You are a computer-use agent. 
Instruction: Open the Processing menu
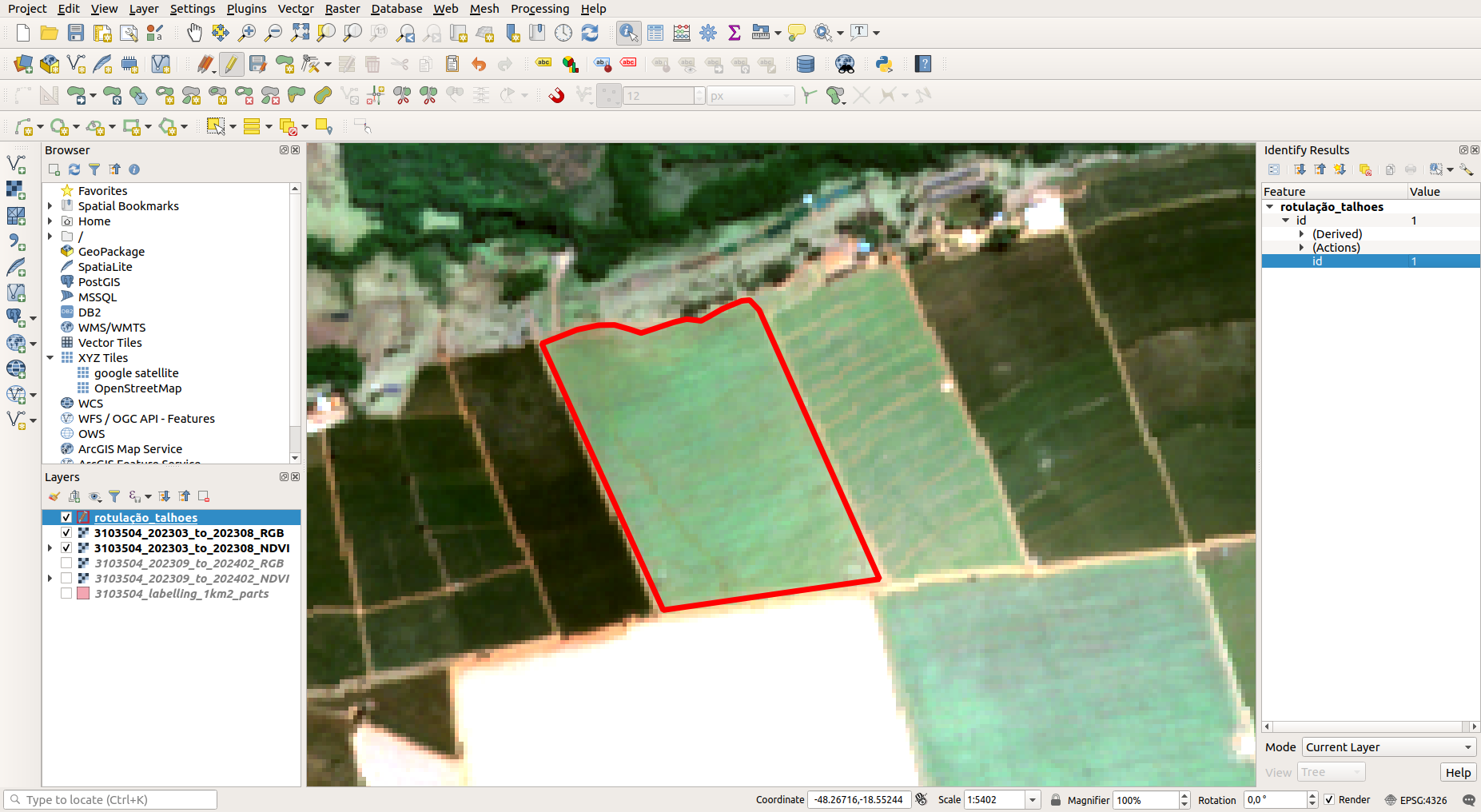tap(539, 9)
